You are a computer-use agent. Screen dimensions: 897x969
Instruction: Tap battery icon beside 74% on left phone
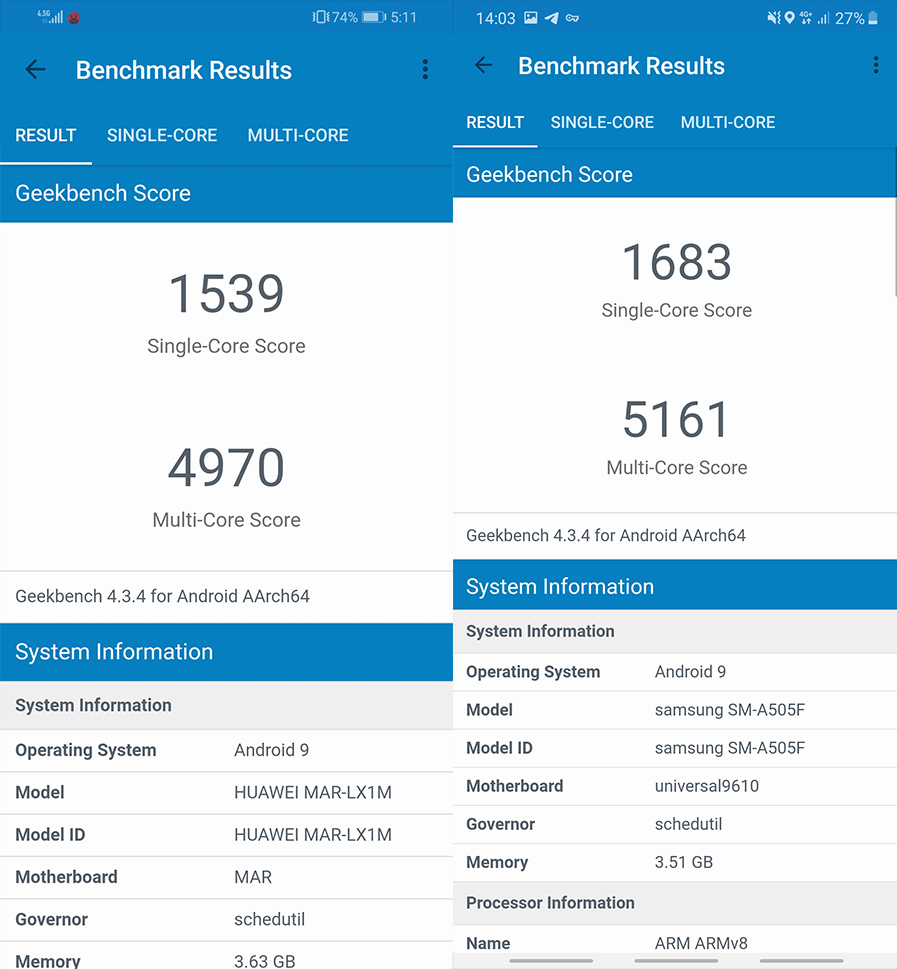(374, 17)
